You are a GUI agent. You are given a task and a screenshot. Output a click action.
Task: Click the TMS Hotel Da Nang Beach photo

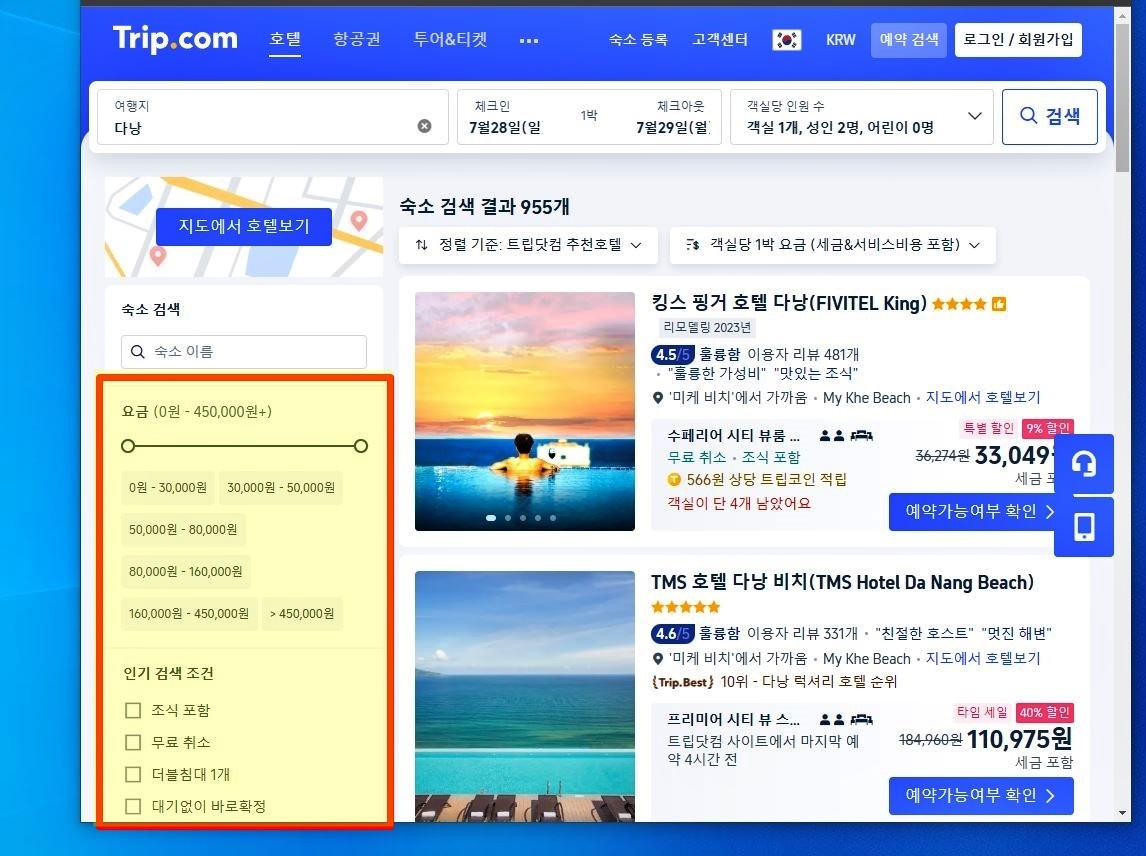click(x=525, y=696)
